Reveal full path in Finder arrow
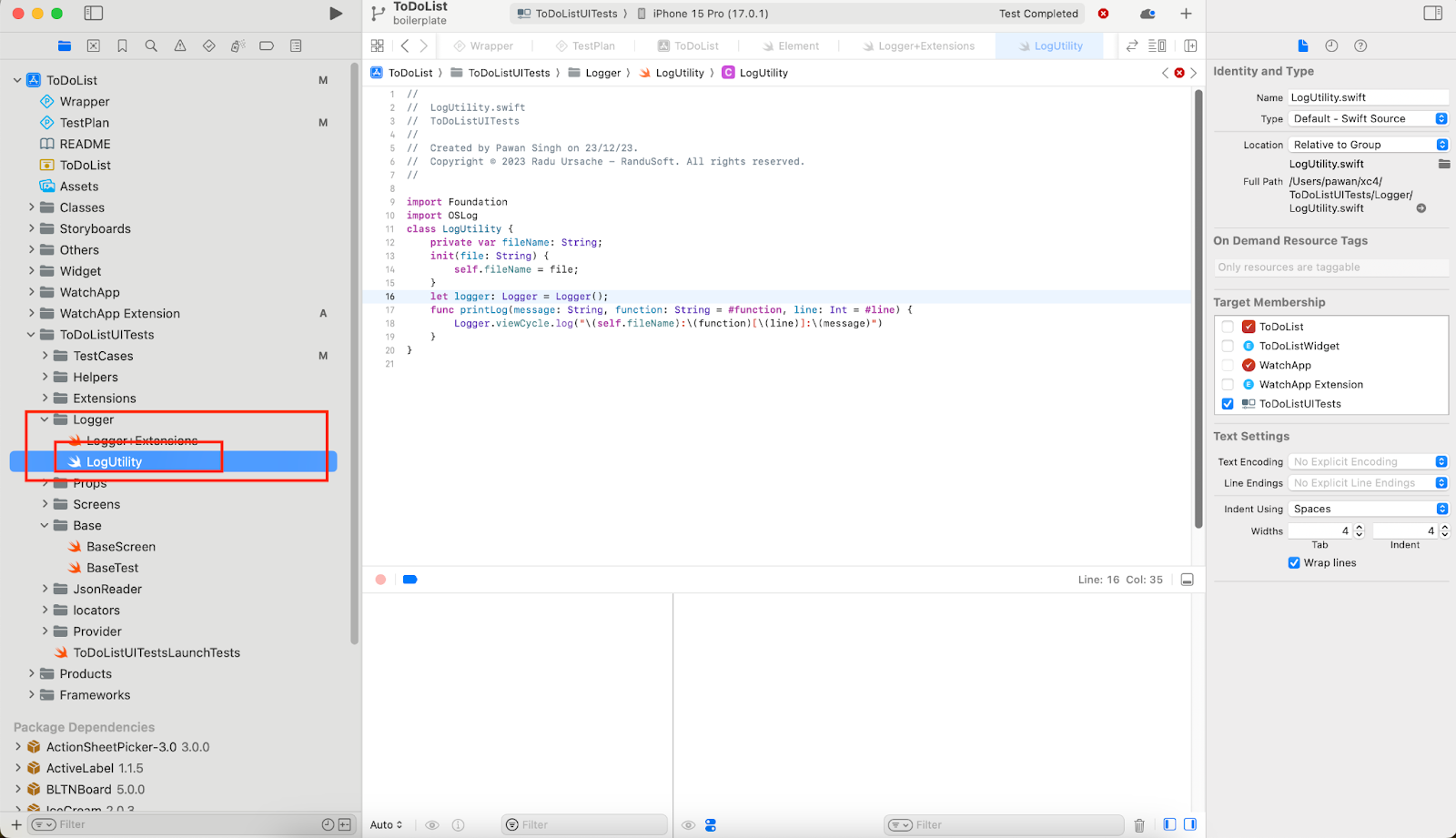 tap(1421, 208)
